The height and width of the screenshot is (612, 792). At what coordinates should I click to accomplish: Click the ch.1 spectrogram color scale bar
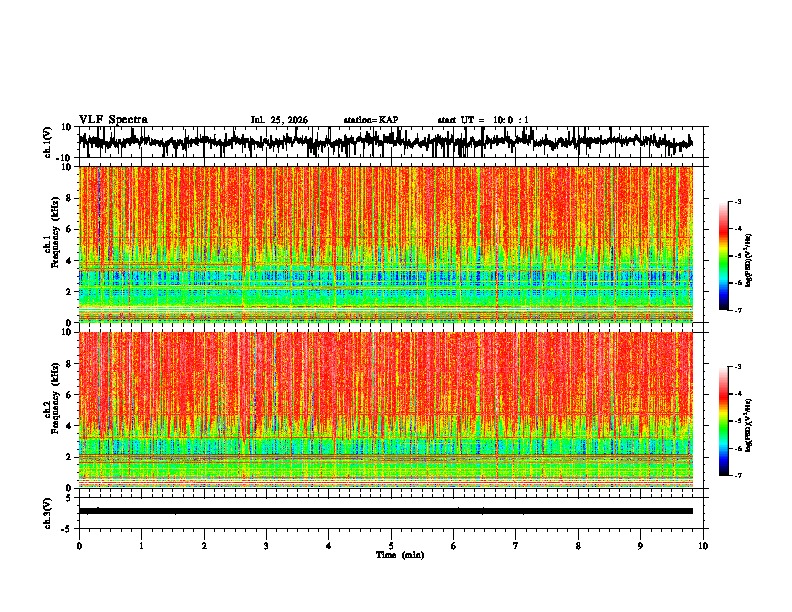tap(723, 256)
